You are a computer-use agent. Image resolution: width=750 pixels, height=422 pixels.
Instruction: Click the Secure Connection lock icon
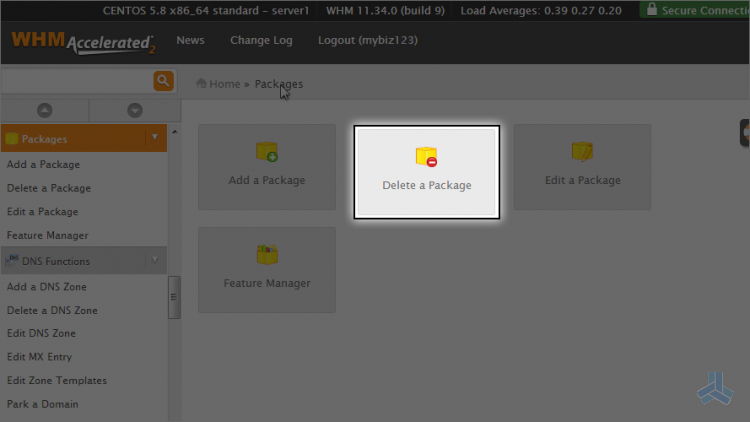651,9
